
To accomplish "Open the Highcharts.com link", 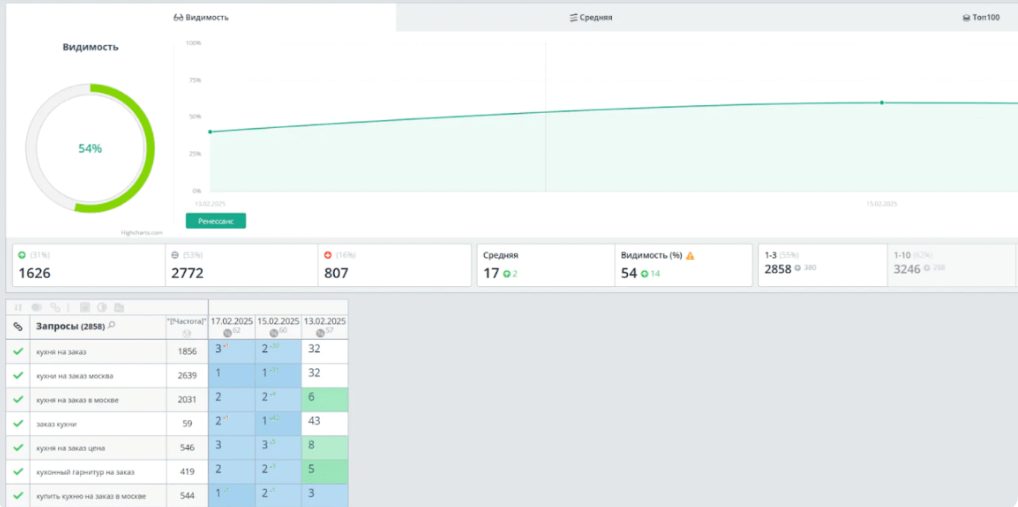I will (x=141, y=232).
